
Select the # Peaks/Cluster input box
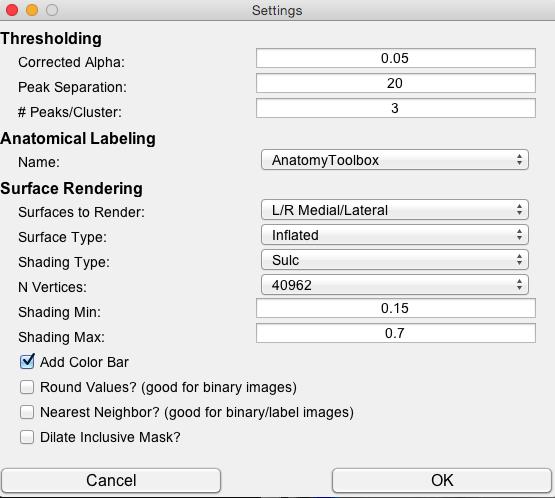[395, 108]
